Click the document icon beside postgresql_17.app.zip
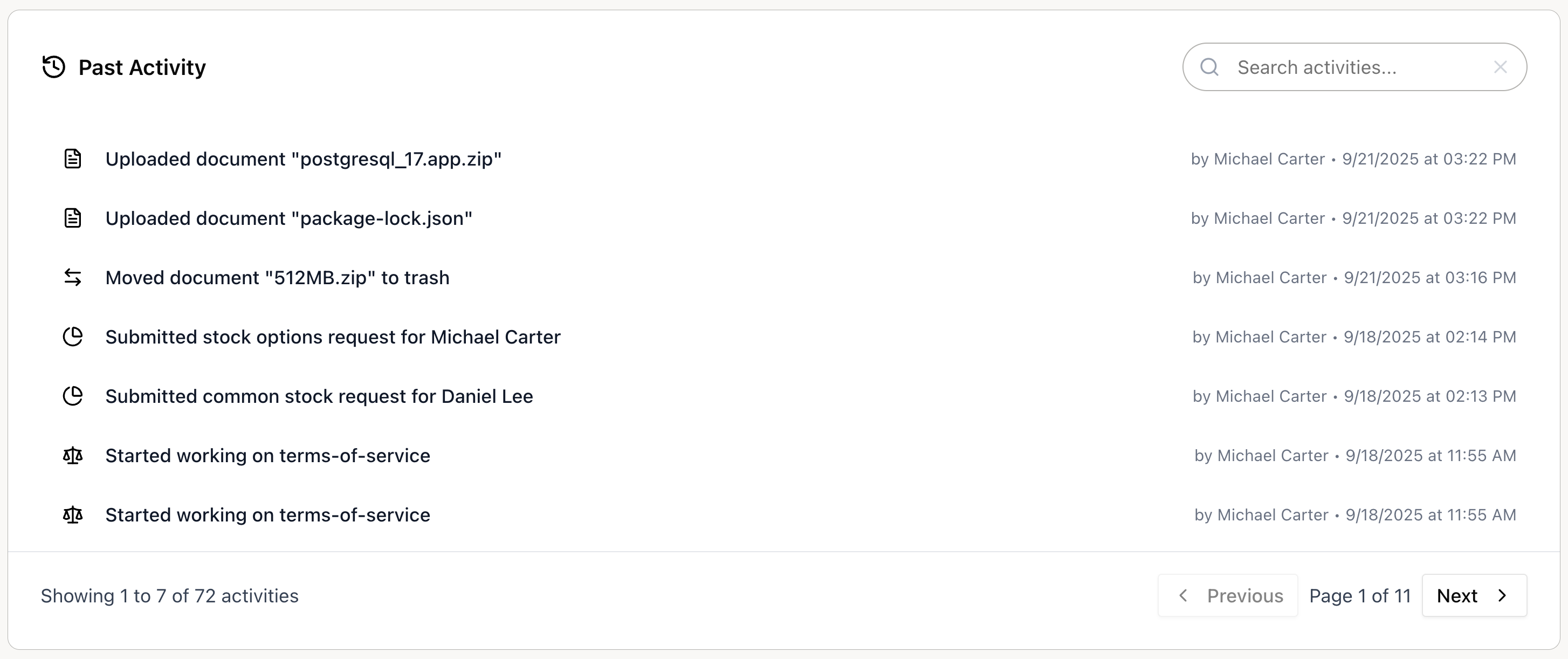Image resolution: width=1568 pixels, height=659 pixels. (x=73, y=159)
